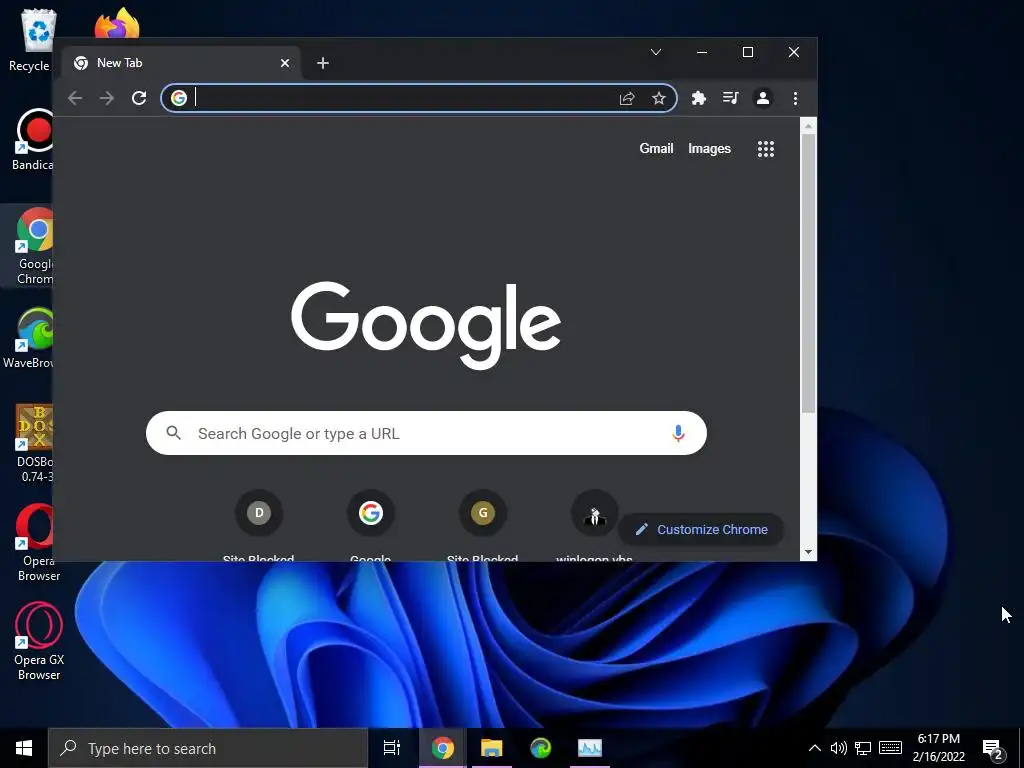Open the Google apps grid
Screen dimensions: 1024x768
[765, 149]
